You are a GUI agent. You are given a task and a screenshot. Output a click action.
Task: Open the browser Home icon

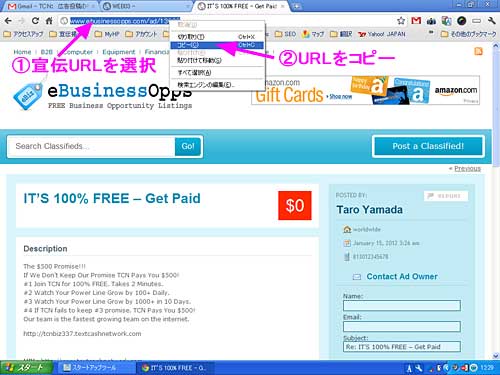[49, 21]
